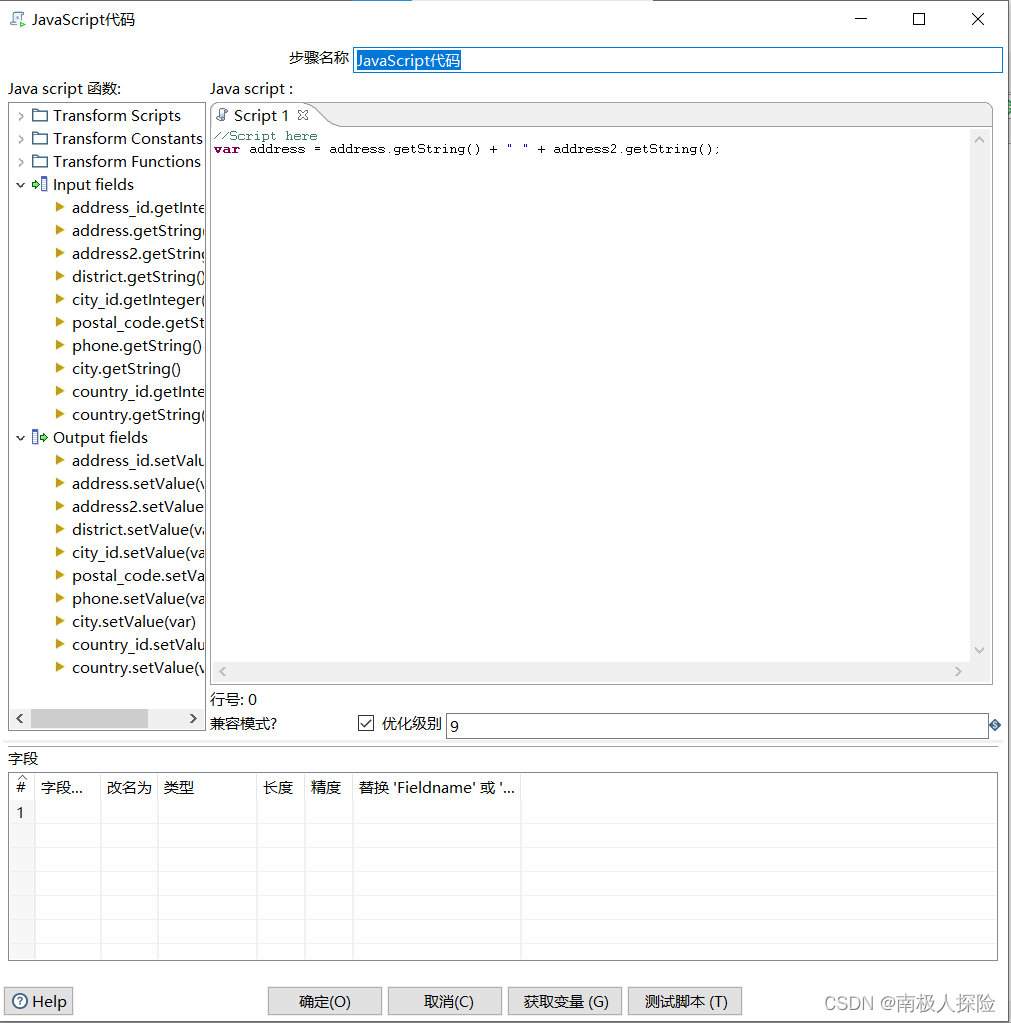1011x1023 pixels.
Task: Collapse the Output fields node
Action: (21, 438)
